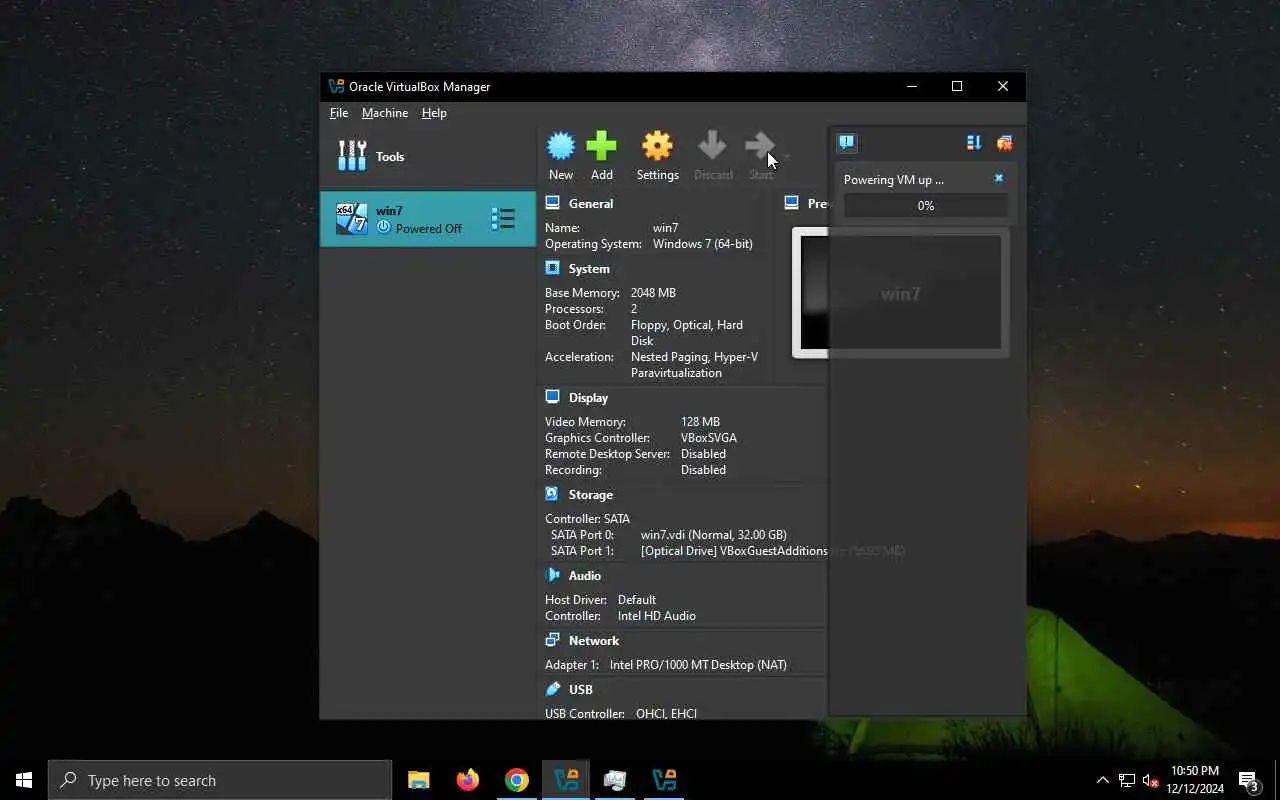The width and height of the screenshot is (1280, 800).
Task: Toggle the notification center icon
Action: [847, 143]
